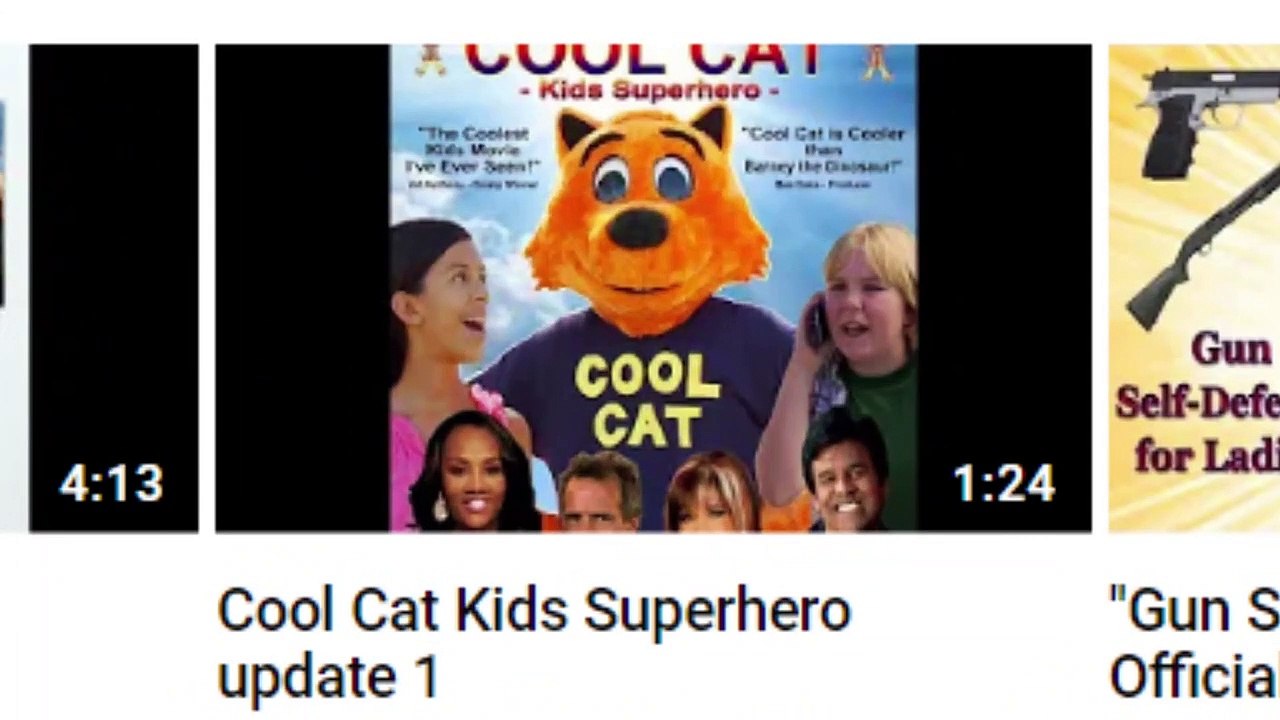Click the black bar left of the Cool Cat poster

pos(302,288)
